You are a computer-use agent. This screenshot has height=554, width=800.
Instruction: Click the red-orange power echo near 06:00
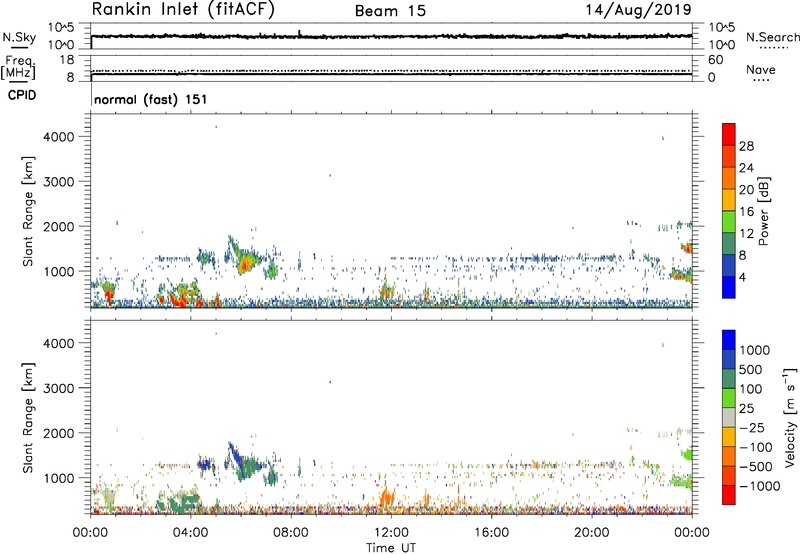click(x=245, y=264)
